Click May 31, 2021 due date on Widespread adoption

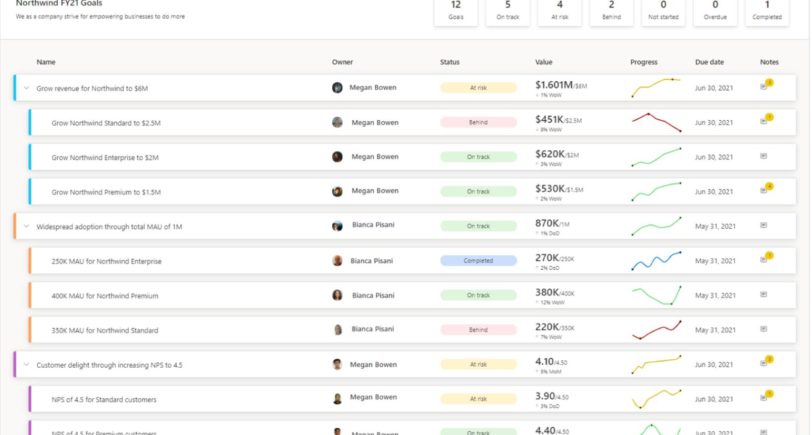point(715,226)
